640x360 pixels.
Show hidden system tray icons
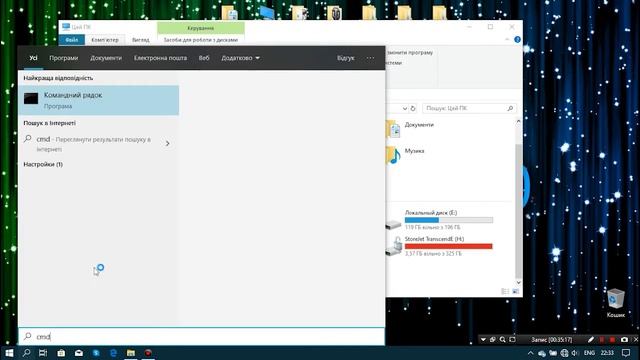(530, 353)
